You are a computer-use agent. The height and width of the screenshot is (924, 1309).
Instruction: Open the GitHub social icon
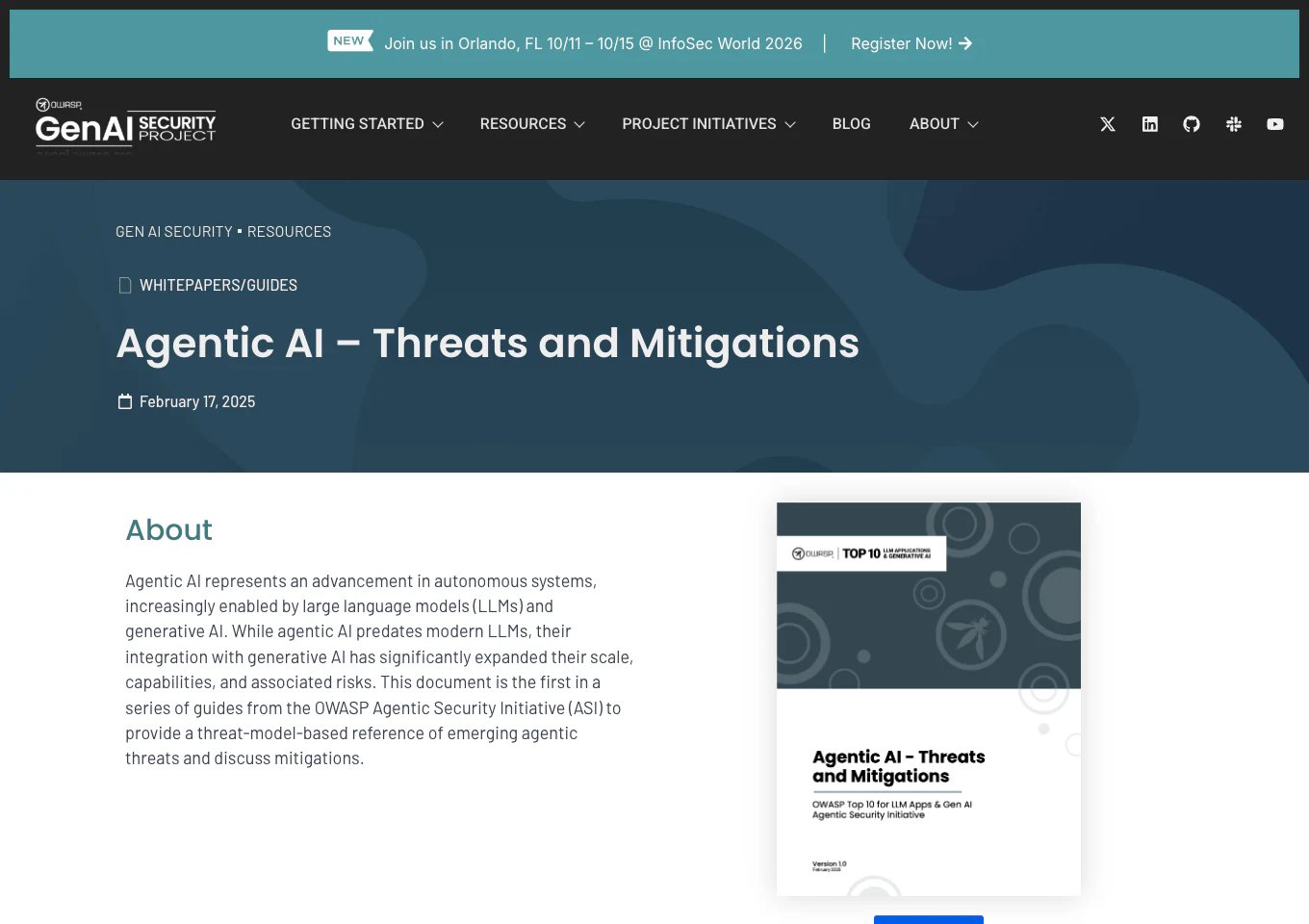pos(1192,124)
